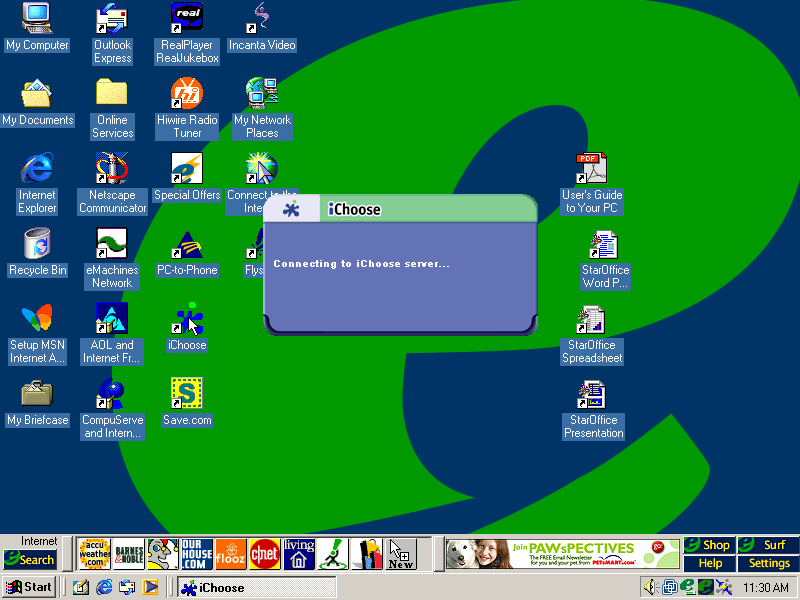The image size is (800, 600).
Task: Open the Netscape Communicator shortcut
Action: pos(112,170)
